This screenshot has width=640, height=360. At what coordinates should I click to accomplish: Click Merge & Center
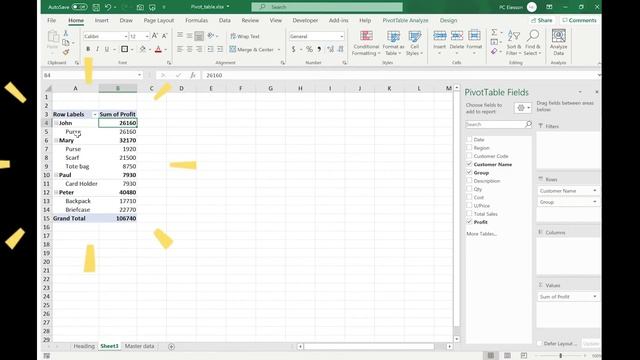tap(252, 49)
